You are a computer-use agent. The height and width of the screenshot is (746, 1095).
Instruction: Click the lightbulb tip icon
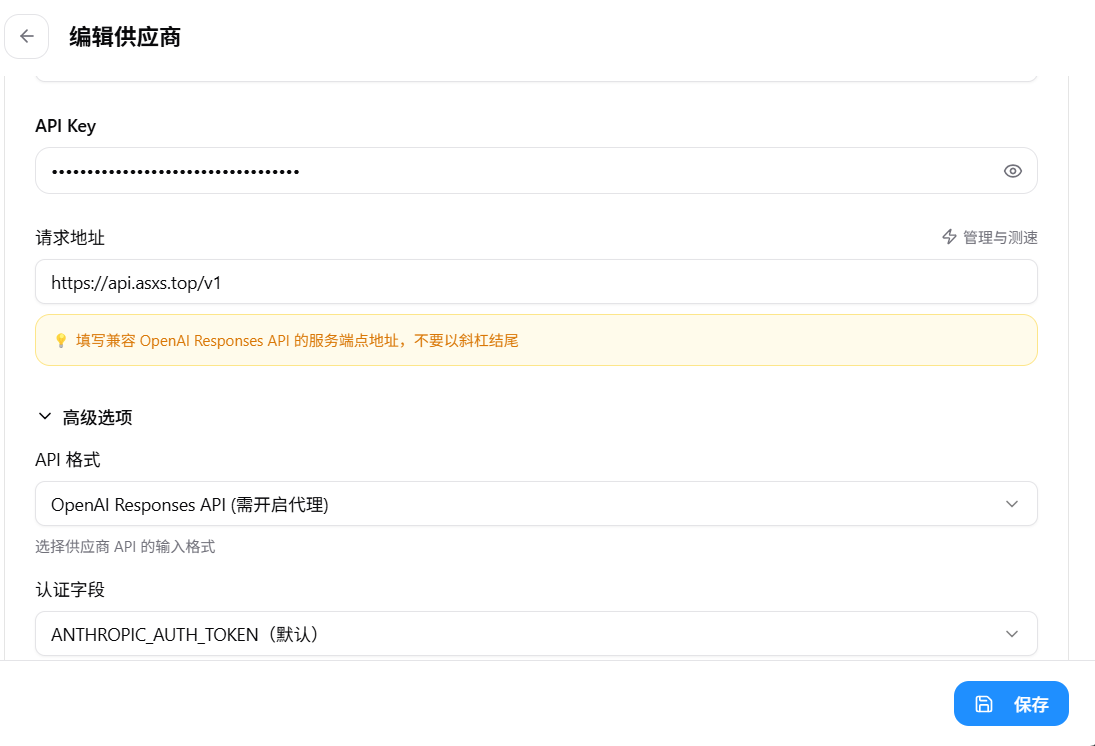tap(61, 340)
